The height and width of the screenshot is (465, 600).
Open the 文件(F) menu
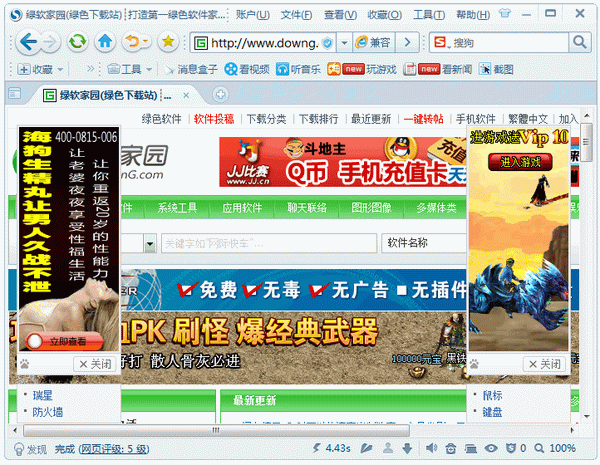(x=296, y=15)
